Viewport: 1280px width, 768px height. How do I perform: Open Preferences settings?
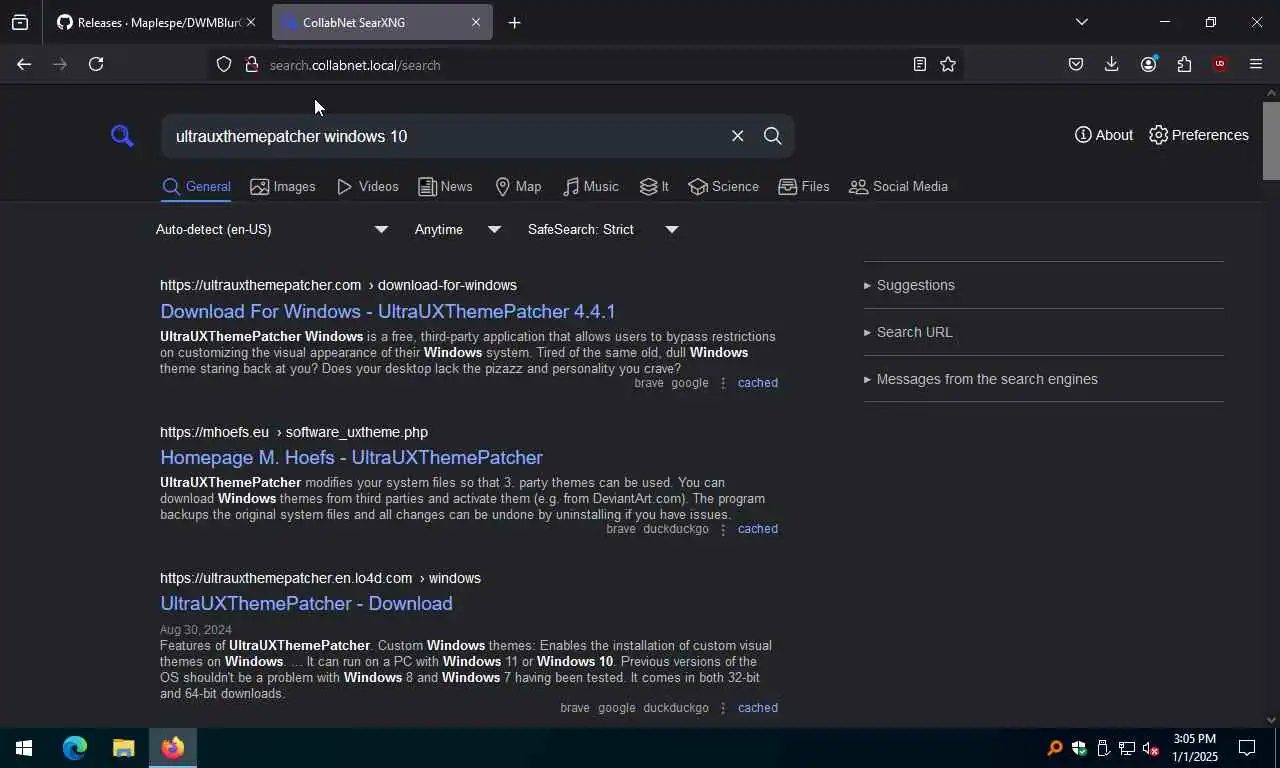pos(1198,135)
